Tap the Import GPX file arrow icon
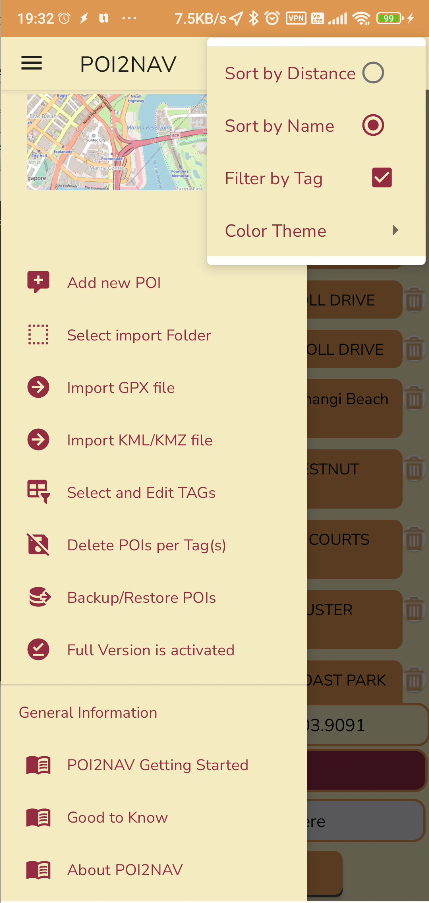This screenshot has height=903, width=429. point(38,388)
